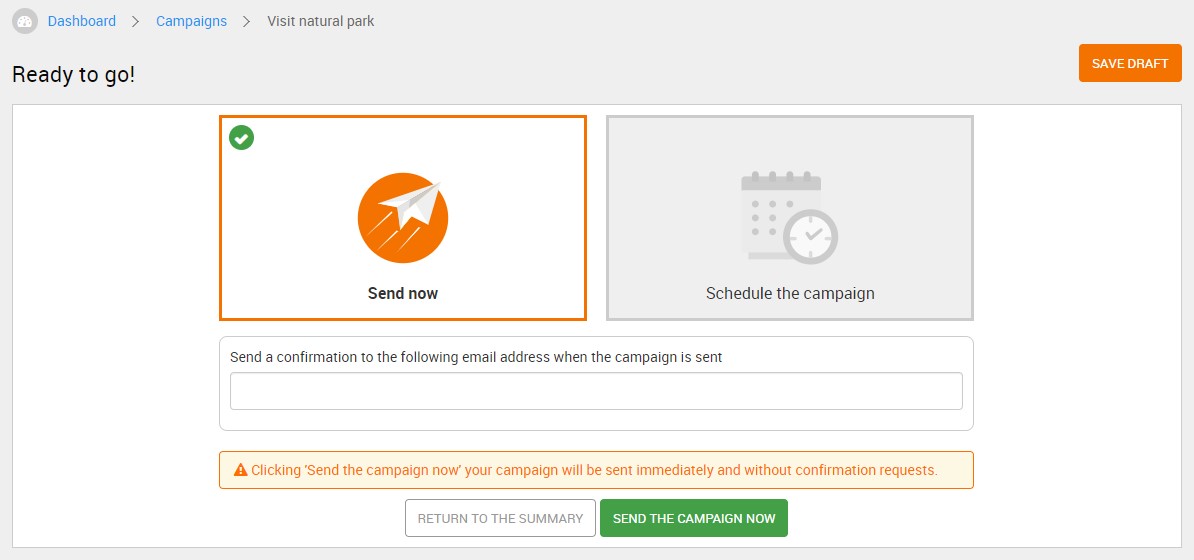Select the Send now option card

403,218
